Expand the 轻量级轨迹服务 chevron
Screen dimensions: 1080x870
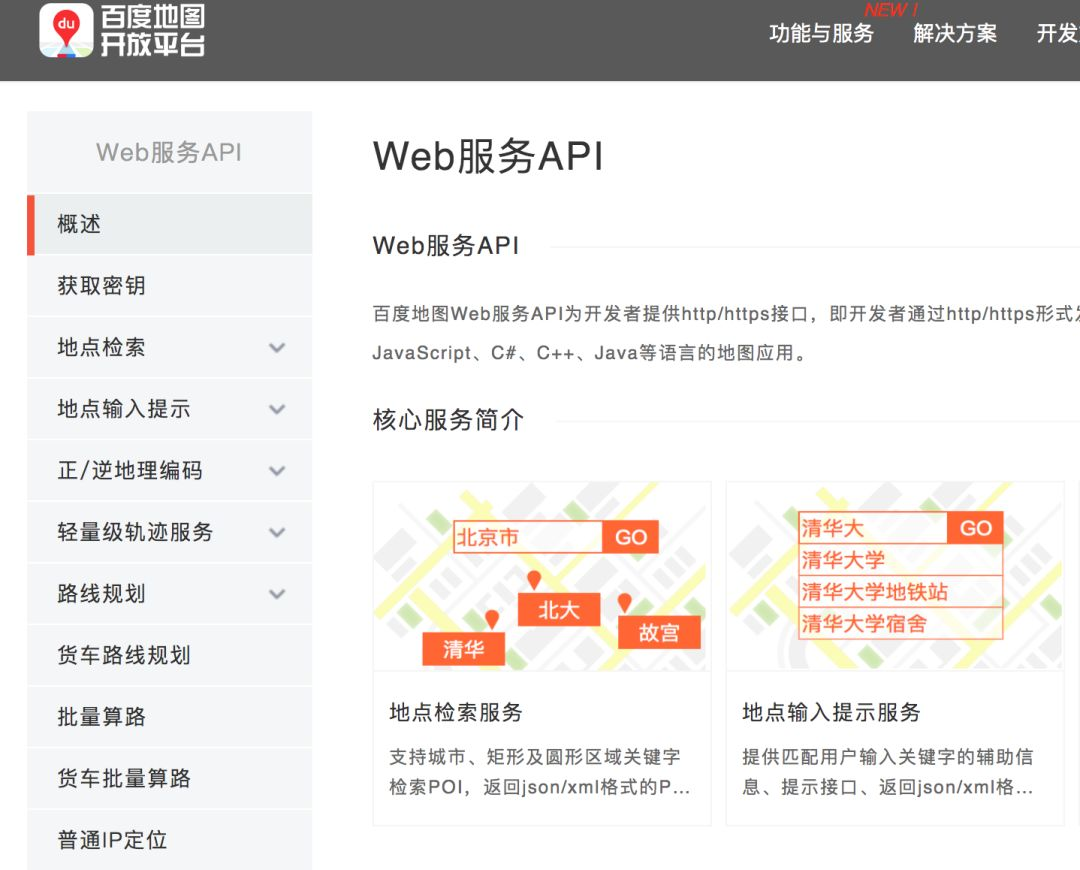pyautogui.click(x=277, y=532)
